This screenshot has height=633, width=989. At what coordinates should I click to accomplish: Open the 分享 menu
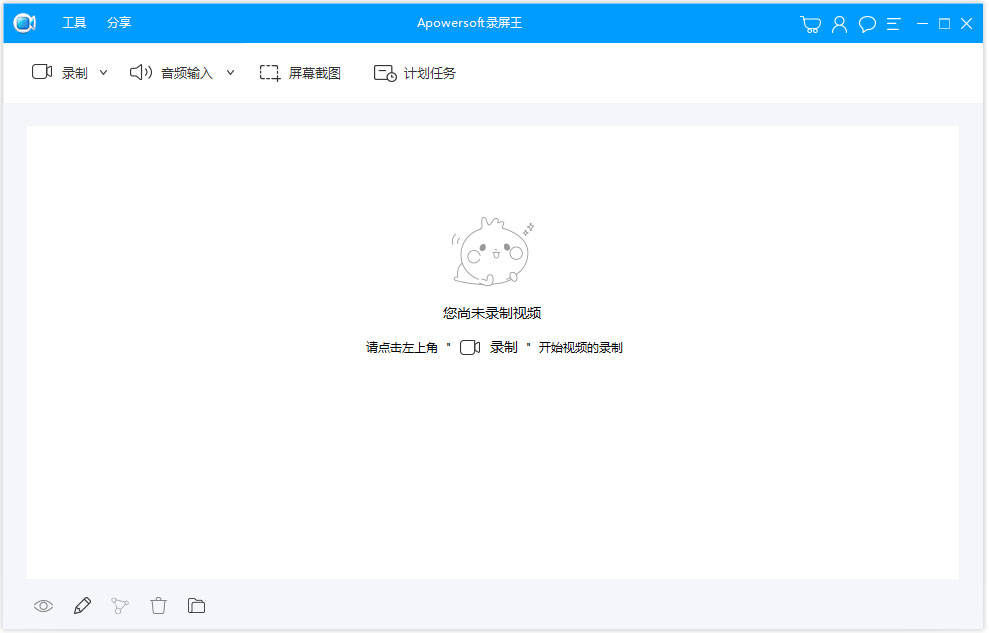[118, 22]
